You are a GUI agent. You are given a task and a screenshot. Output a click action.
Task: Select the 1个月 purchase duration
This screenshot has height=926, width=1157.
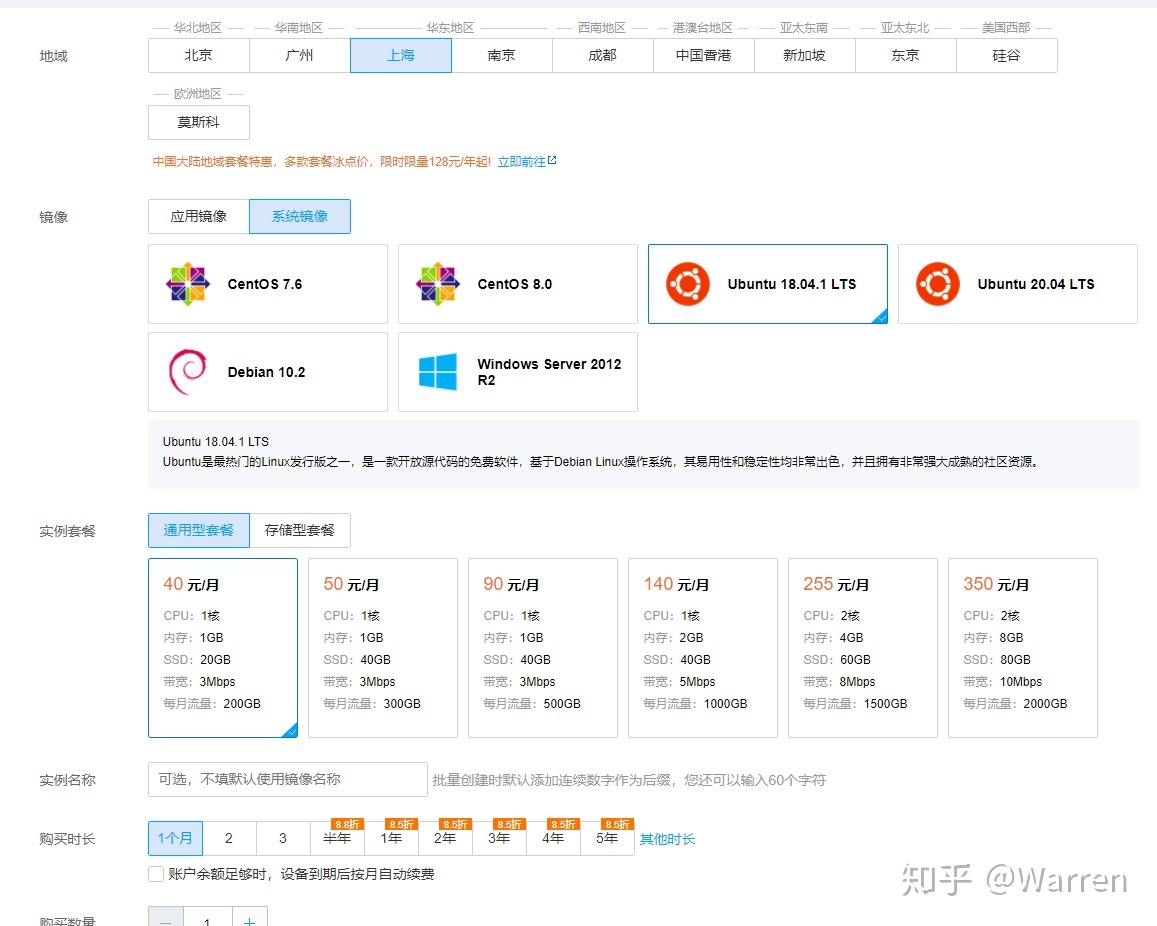pos(175,838)
